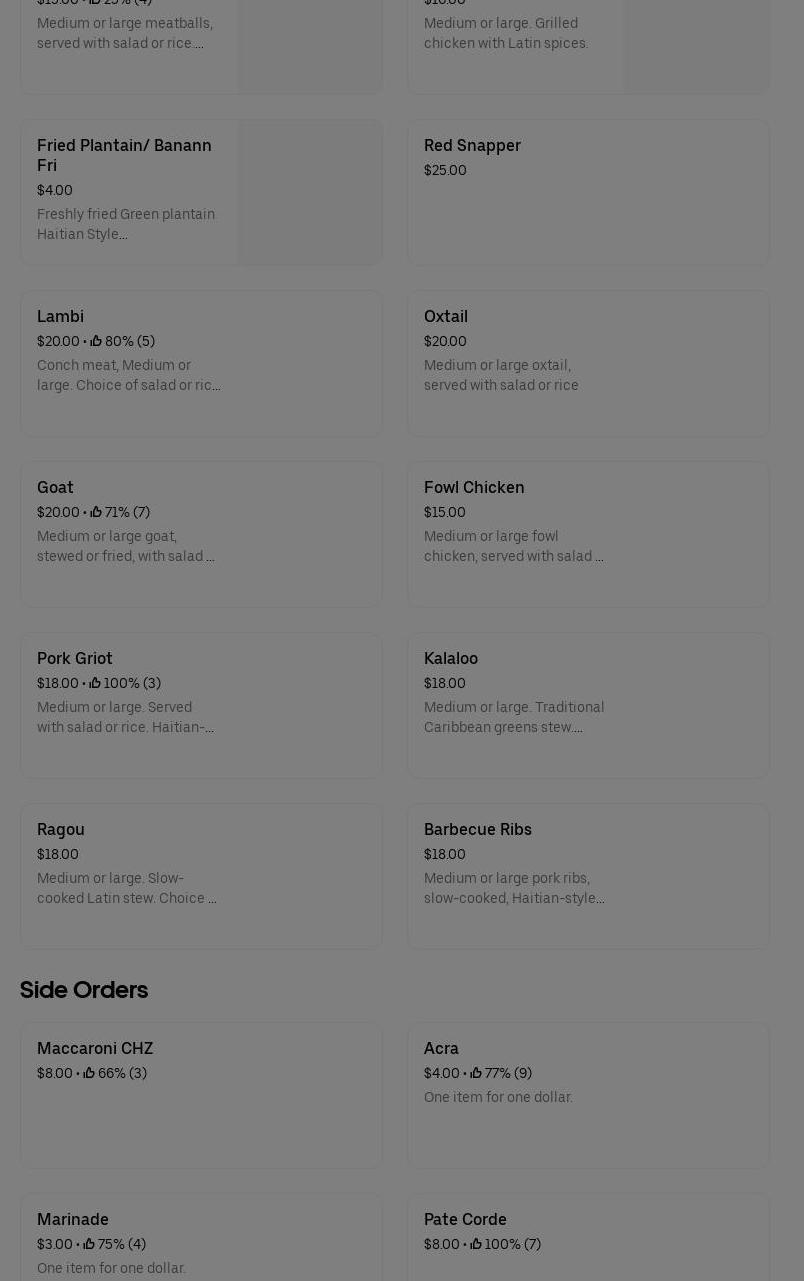Click Pate Corde's thumbs-up icon
This screenshot has height=1281, width=804.
pos(476,1245)
